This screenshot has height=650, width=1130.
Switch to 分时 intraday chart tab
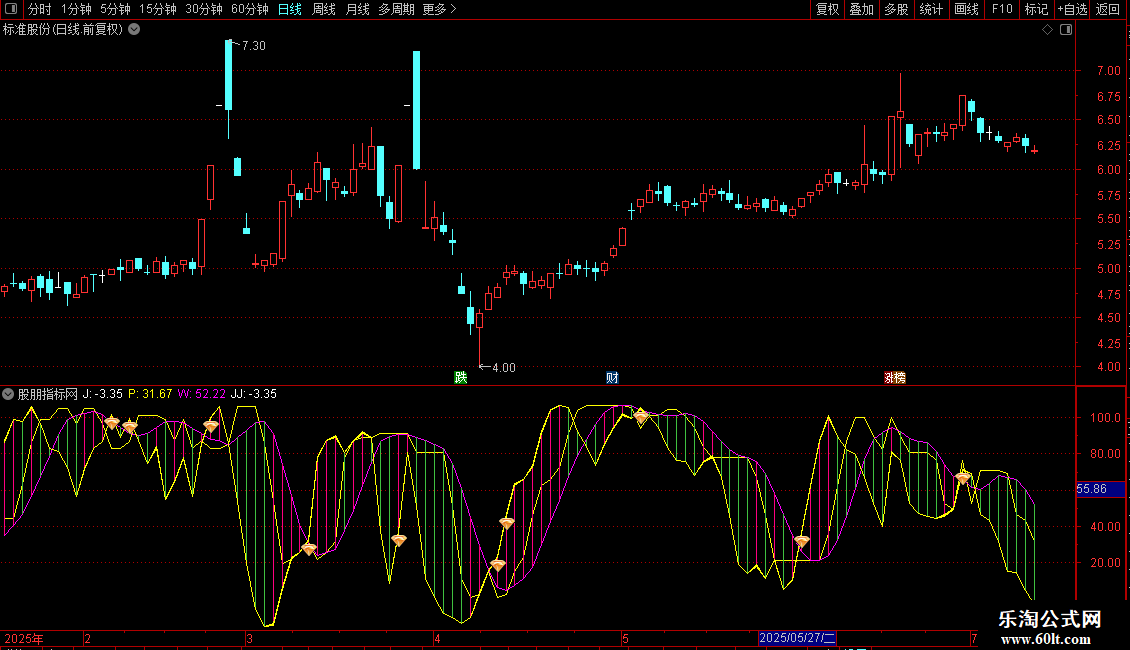[40, 9]
